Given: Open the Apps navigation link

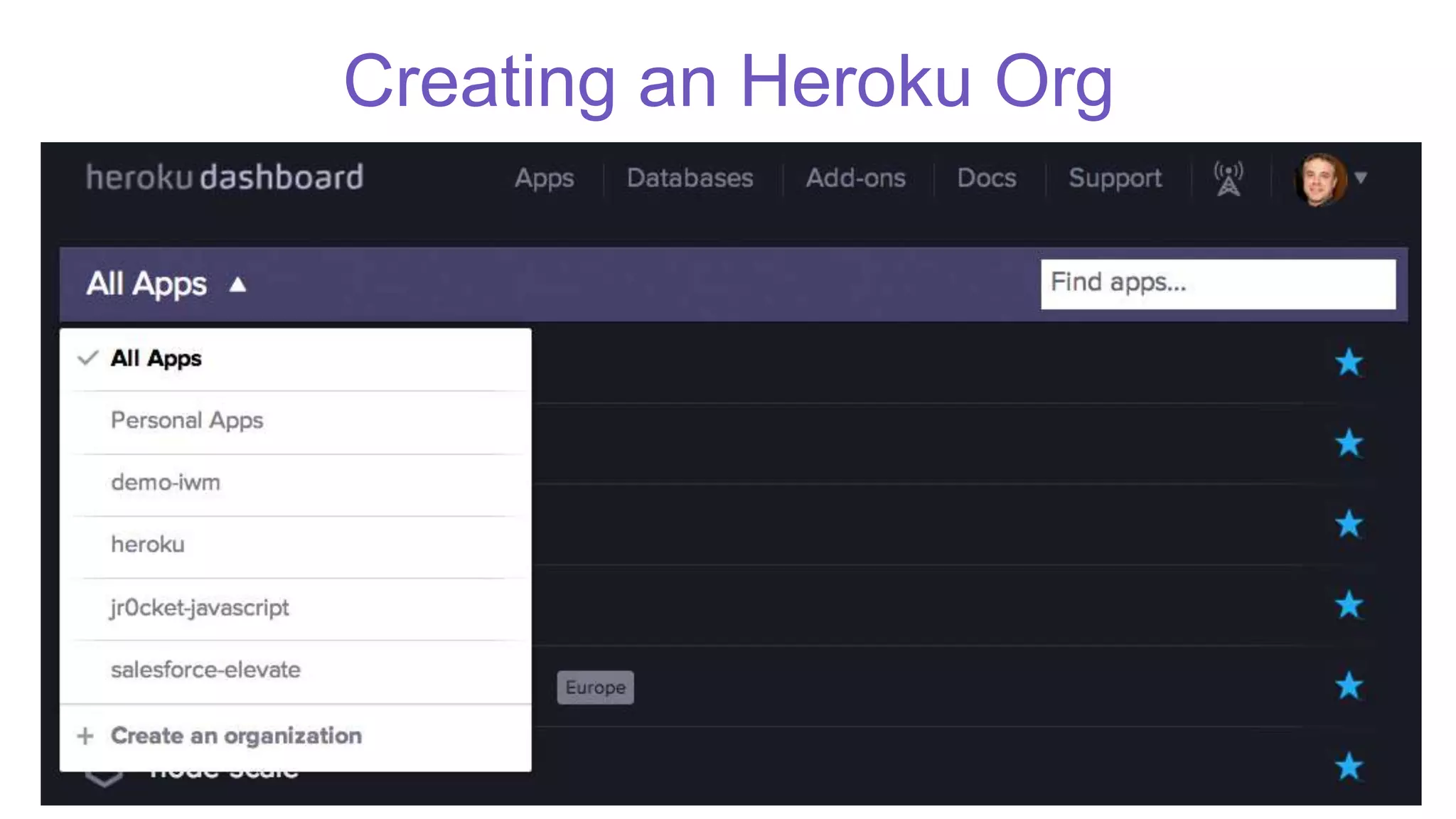Looking at the screenshot, I should coord(544,178).
